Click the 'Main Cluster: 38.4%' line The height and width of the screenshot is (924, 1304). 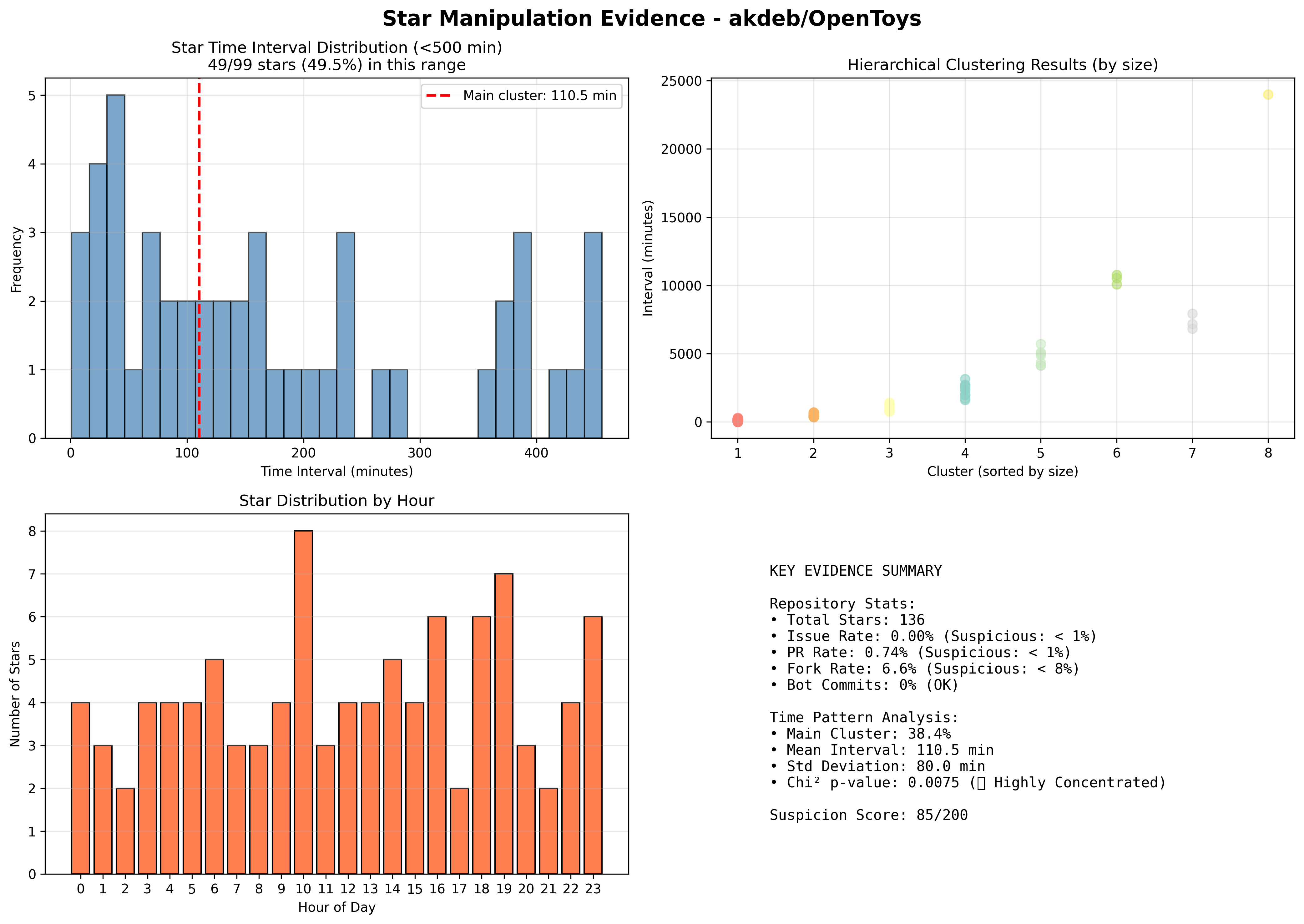(860, 734)
